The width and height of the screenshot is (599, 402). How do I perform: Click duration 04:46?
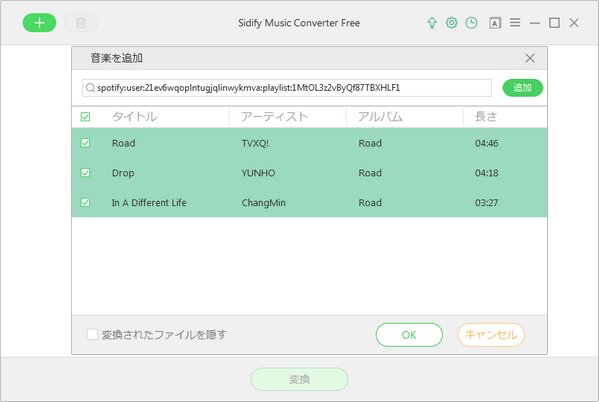[x=486, y=143]
